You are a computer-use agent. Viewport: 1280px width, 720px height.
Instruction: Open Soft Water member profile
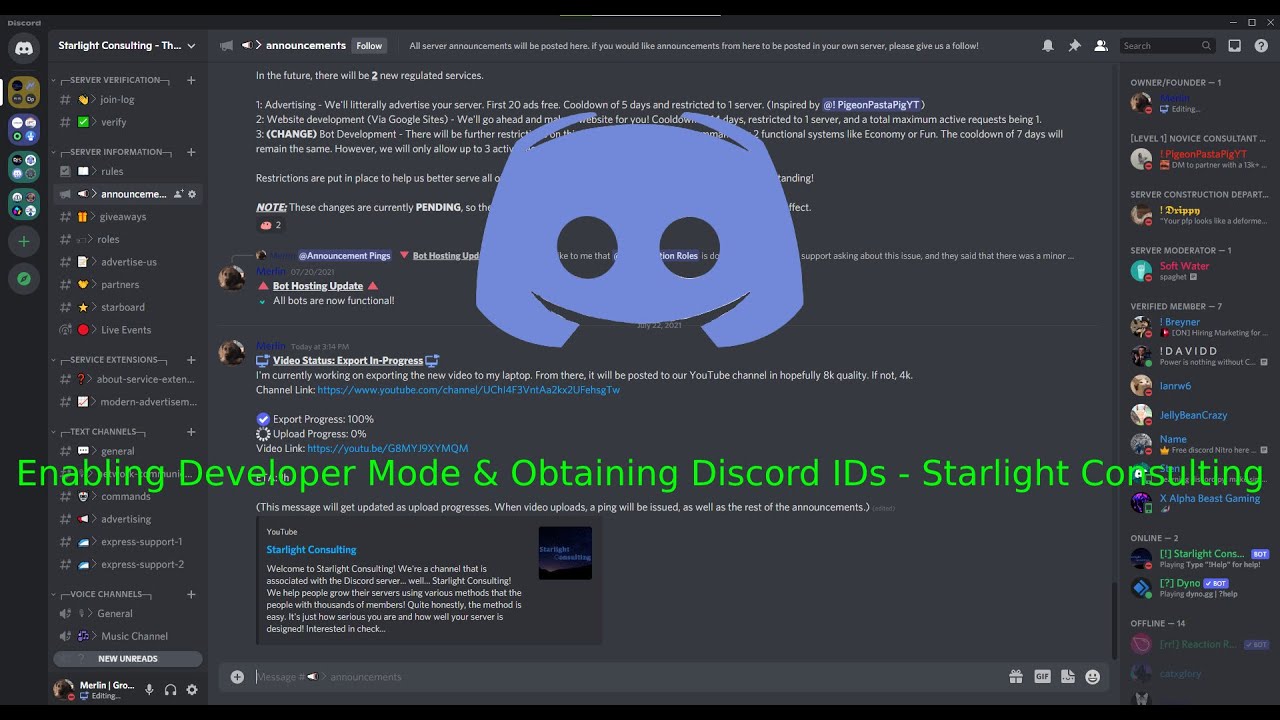click(x=1200, y=271)
